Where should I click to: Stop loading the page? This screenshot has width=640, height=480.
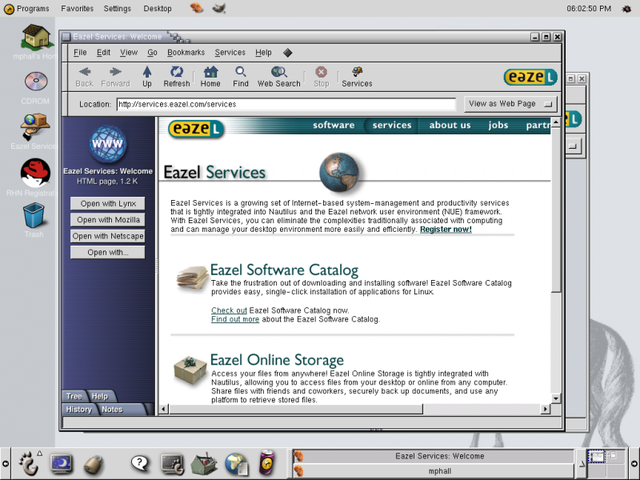tap(321, 77)
